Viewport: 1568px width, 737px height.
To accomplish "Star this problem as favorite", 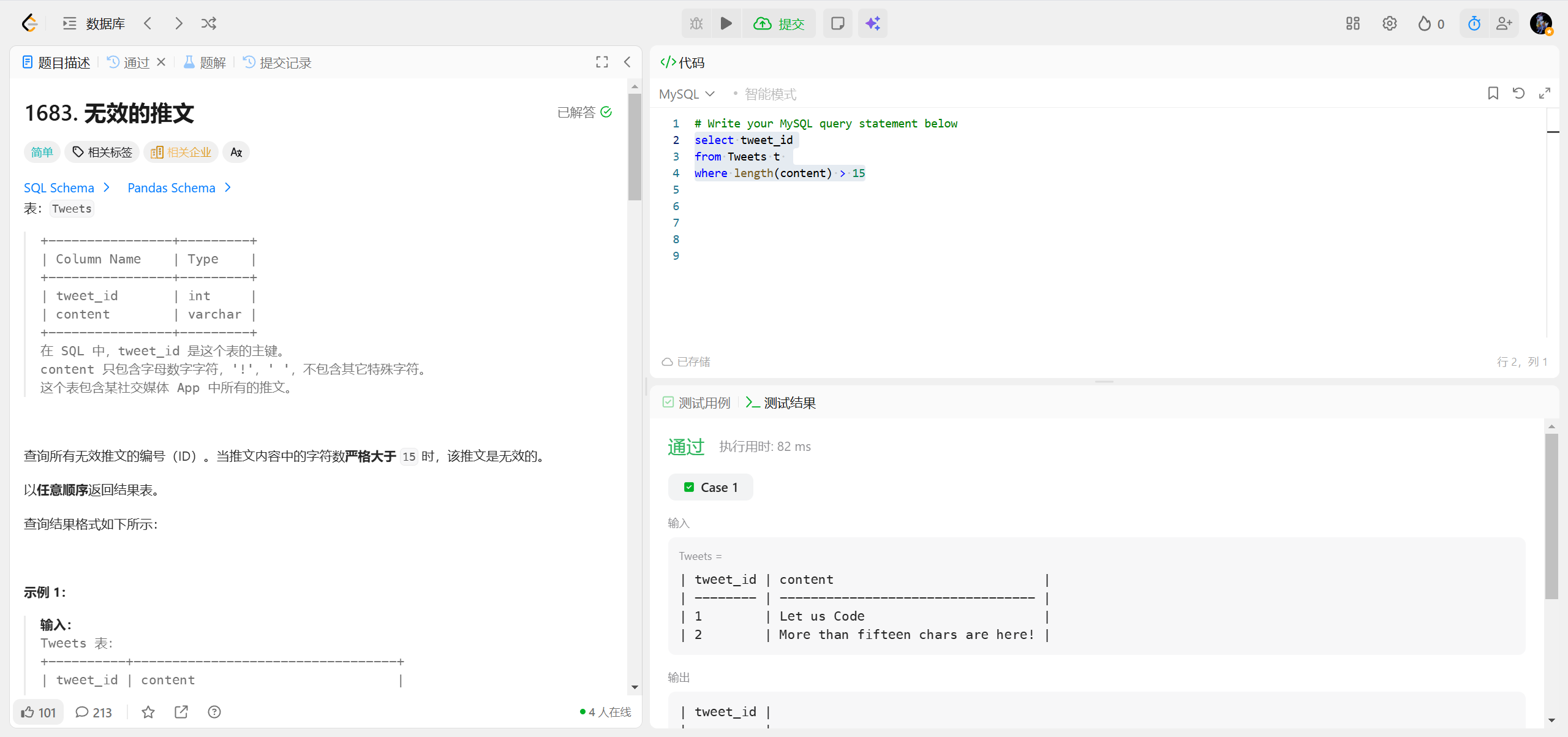I will 148,712.
